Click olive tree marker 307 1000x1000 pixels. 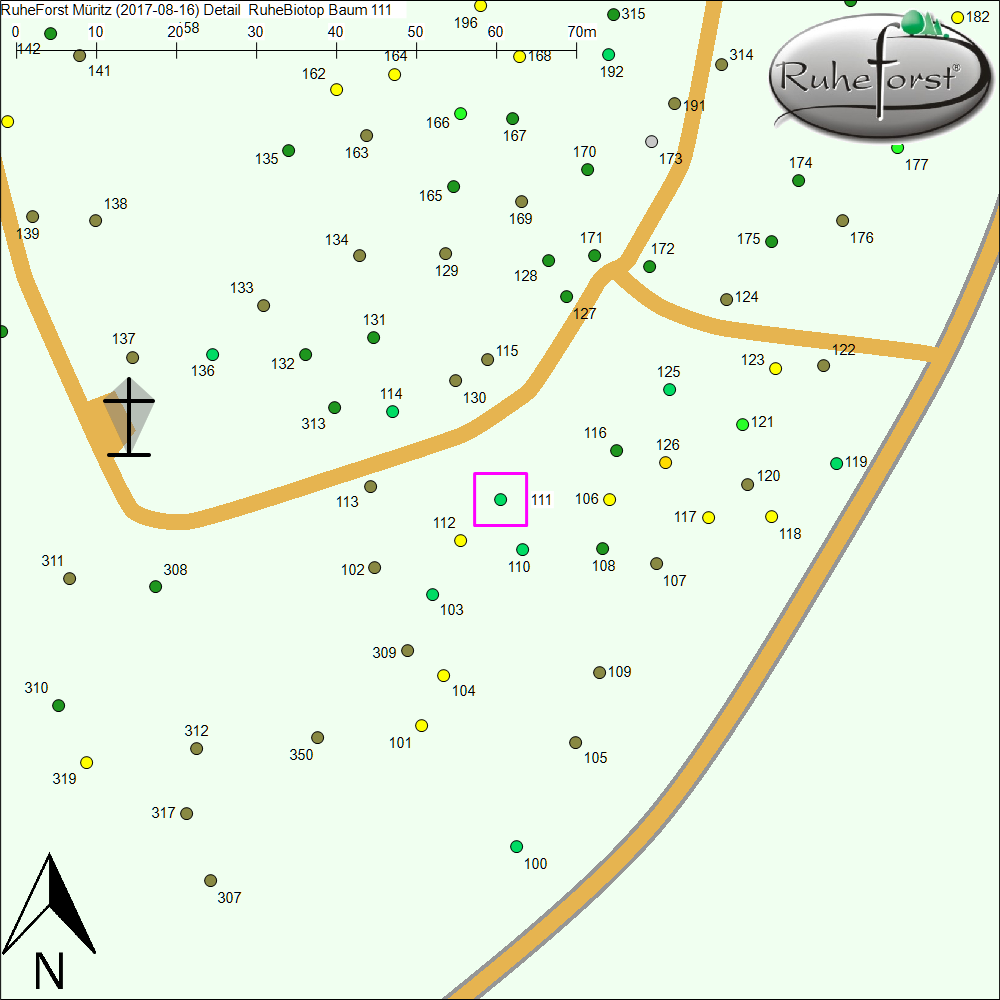point(210,881)
